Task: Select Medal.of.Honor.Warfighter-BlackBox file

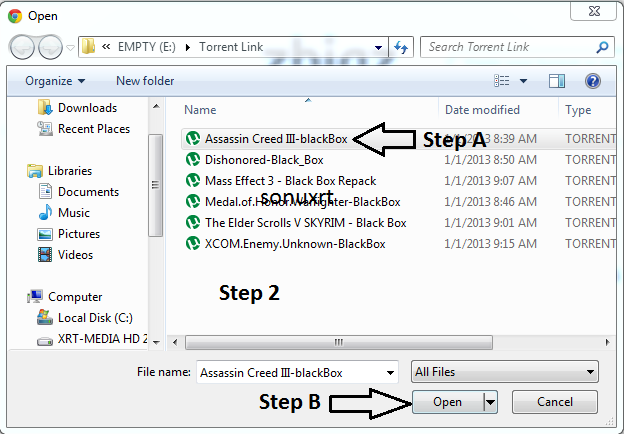Action: point(302,202)
